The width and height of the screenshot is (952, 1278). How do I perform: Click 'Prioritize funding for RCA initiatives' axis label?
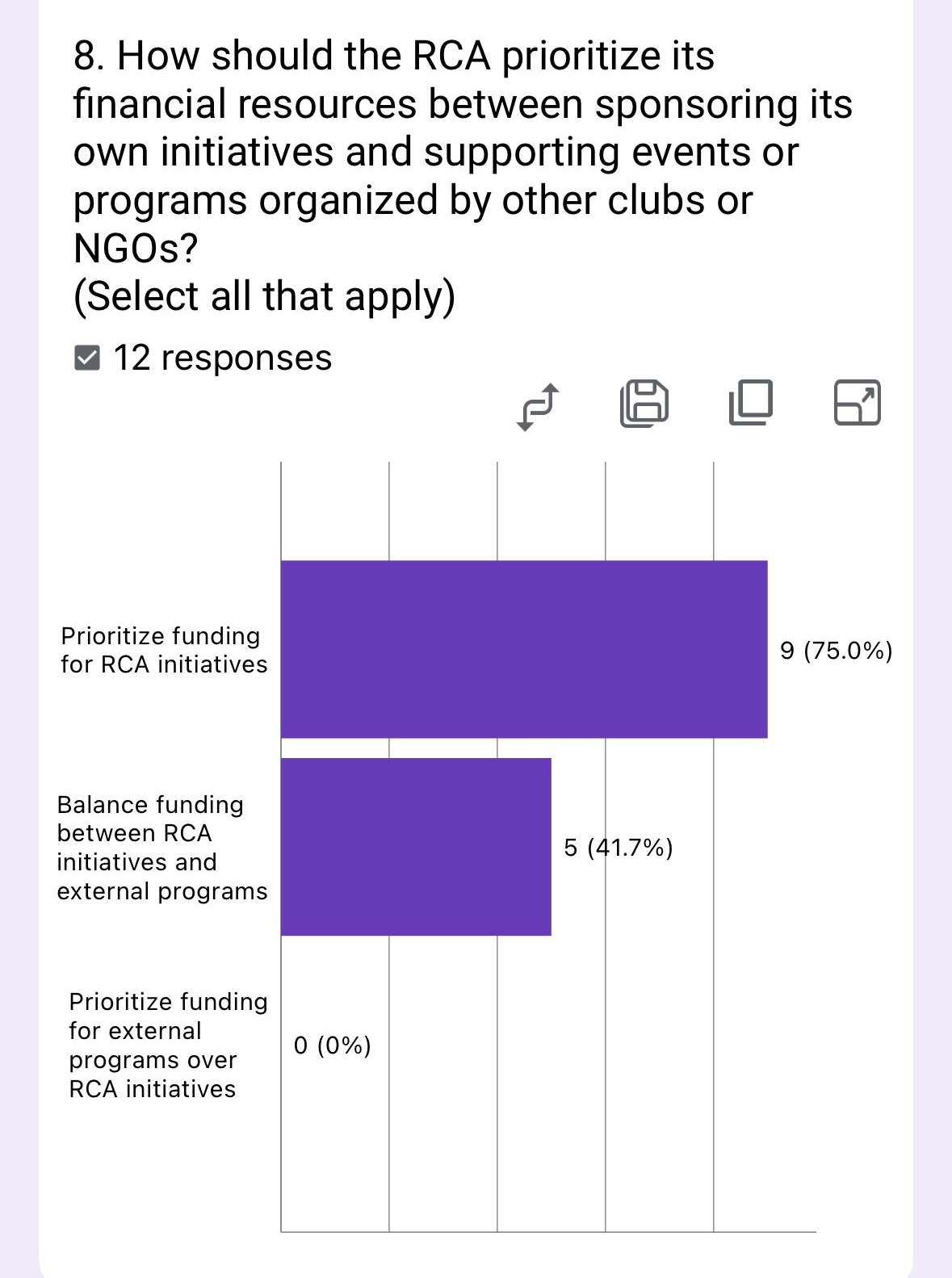pyautogui.click(x=163, y=650)
